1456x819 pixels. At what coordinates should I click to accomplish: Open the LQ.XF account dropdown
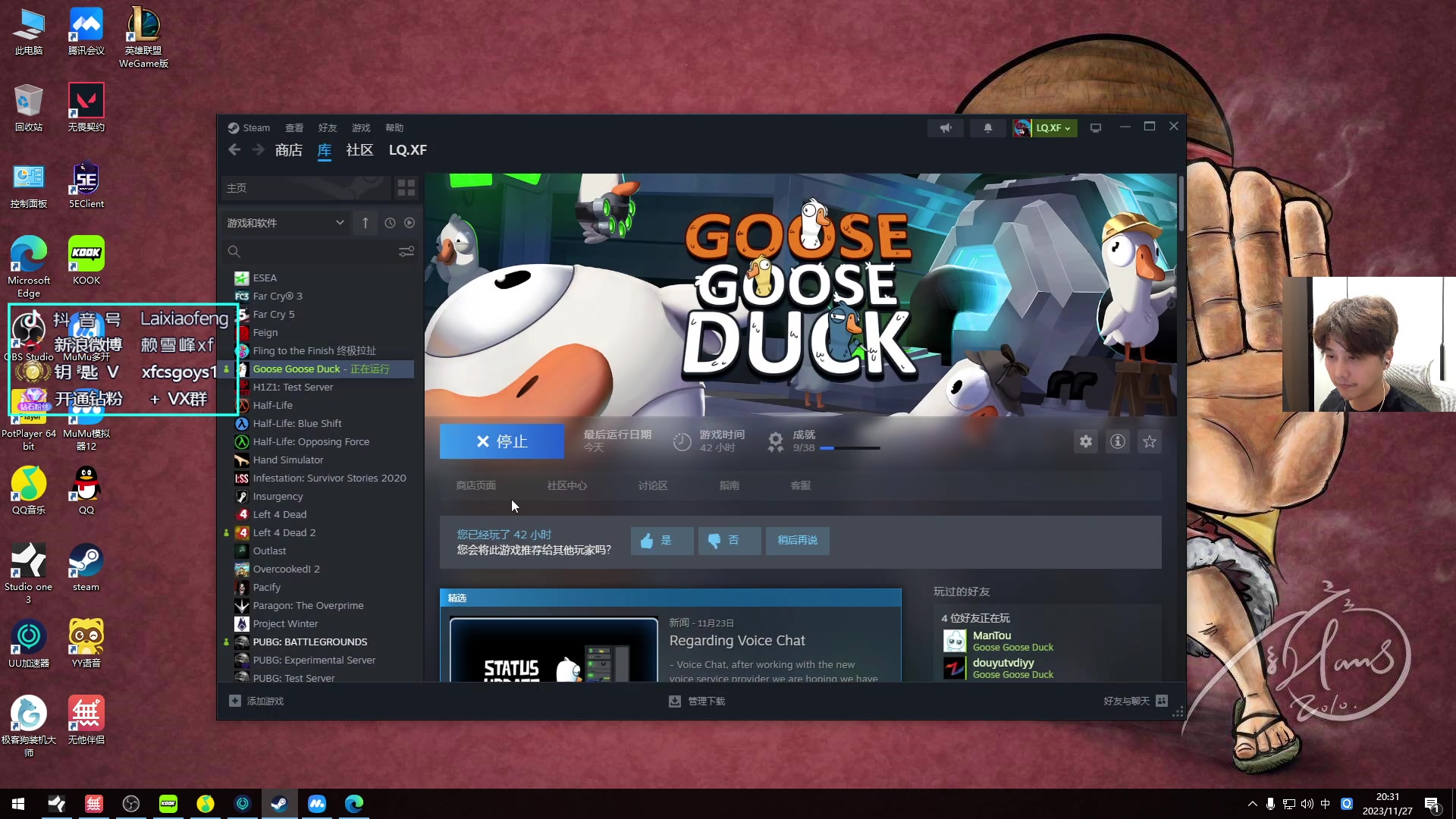tap(1045, 127)
